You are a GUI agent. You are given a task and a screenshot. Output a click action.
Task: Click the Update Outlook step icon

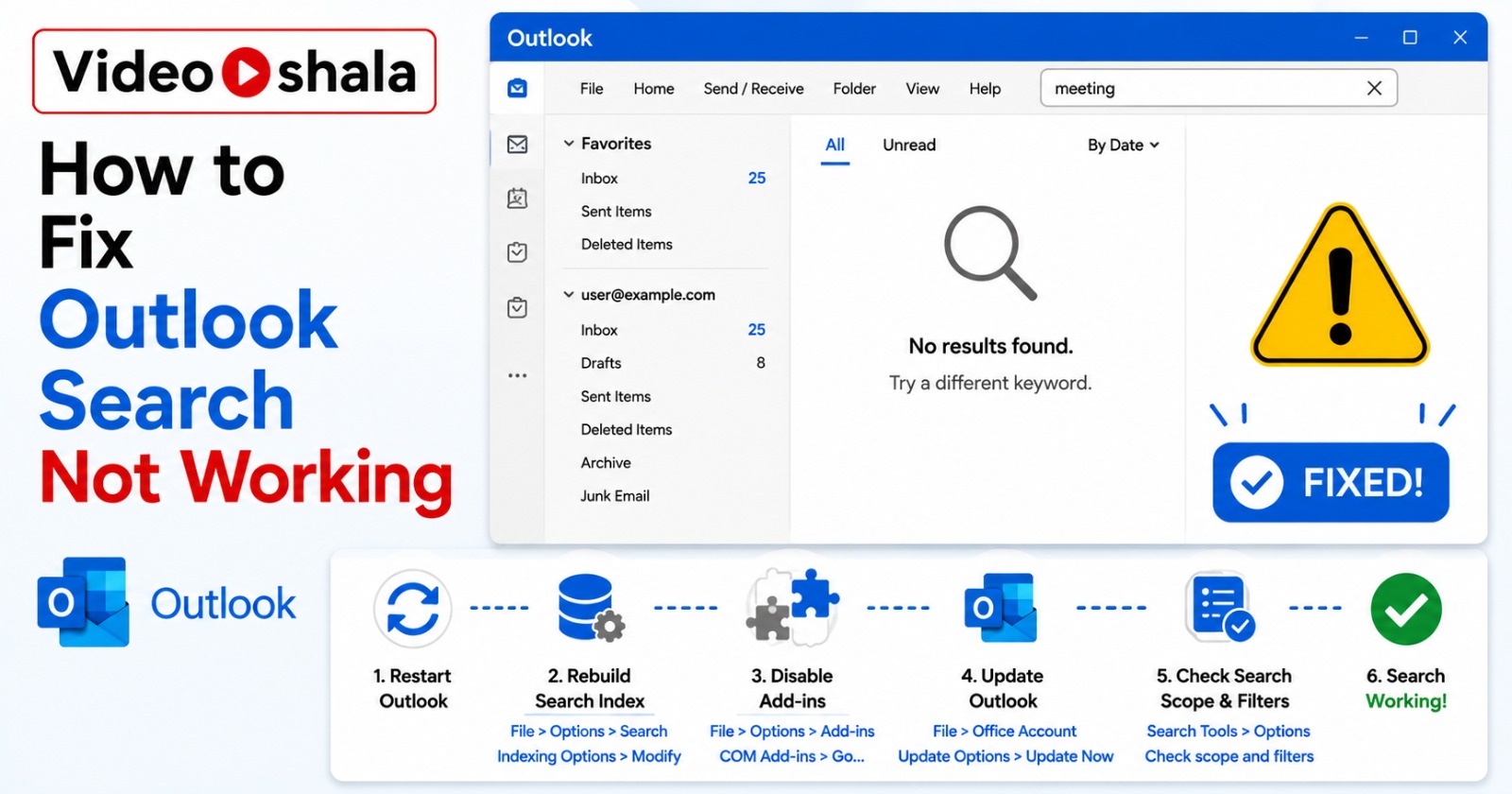click(1001, 608)
